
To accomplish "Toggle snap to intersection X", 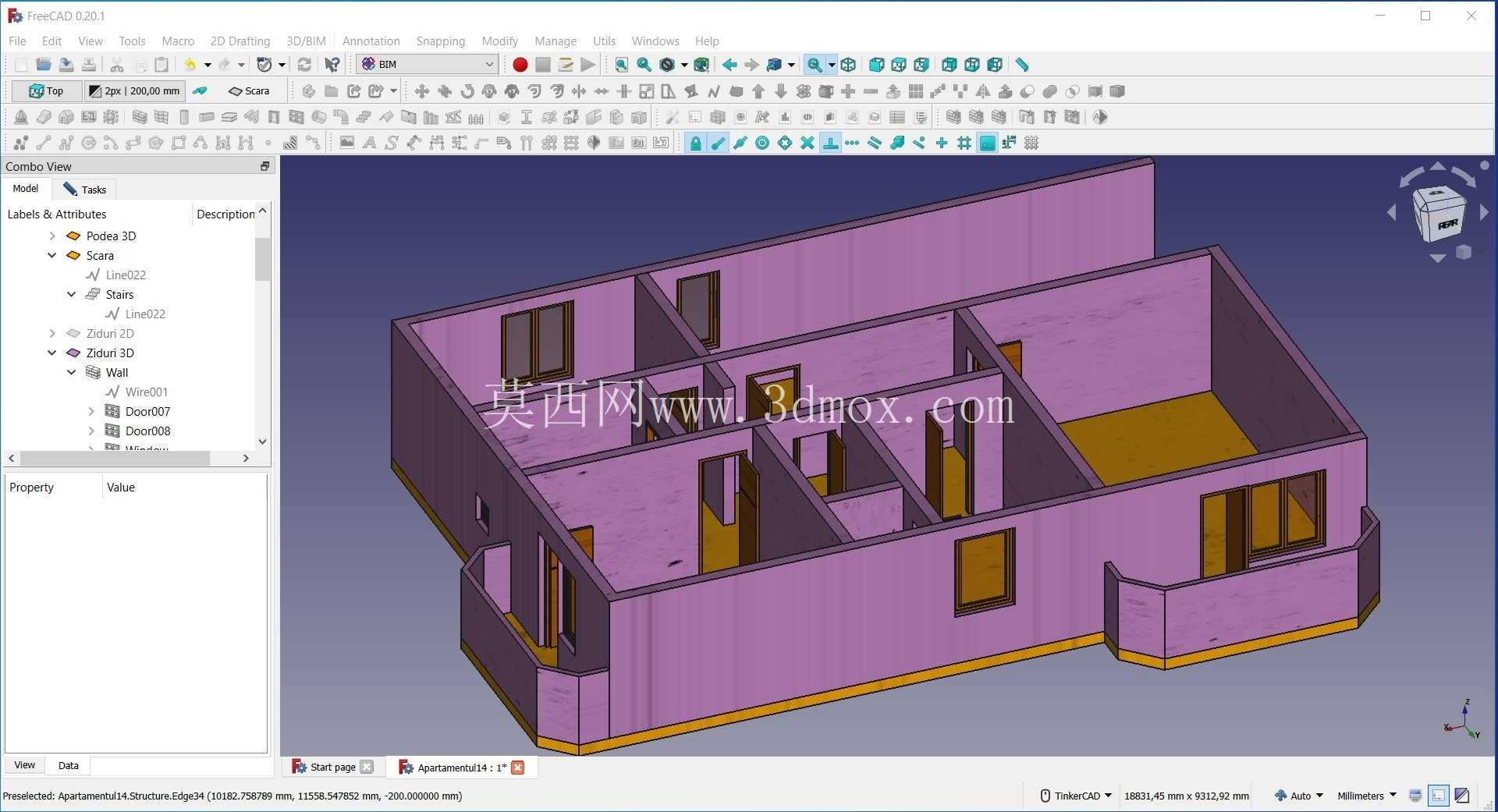I will point(808,143).
